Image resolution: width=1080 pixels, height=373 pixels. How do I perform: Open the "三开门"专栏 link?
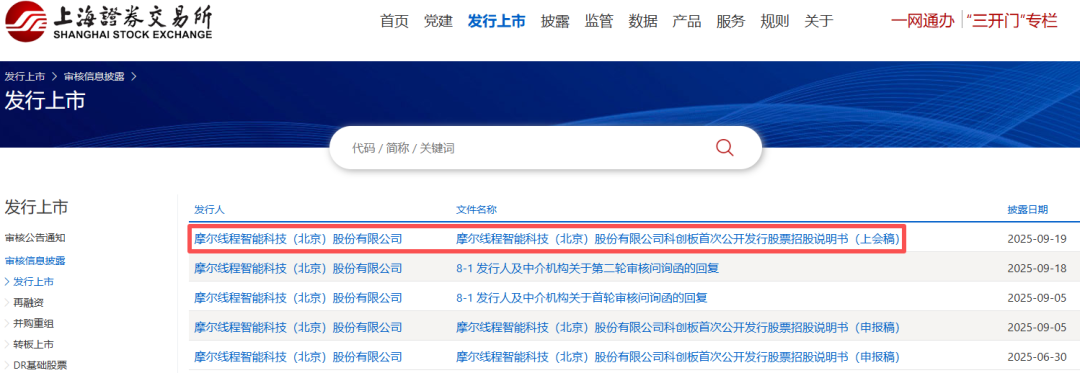coord(1012,21)
